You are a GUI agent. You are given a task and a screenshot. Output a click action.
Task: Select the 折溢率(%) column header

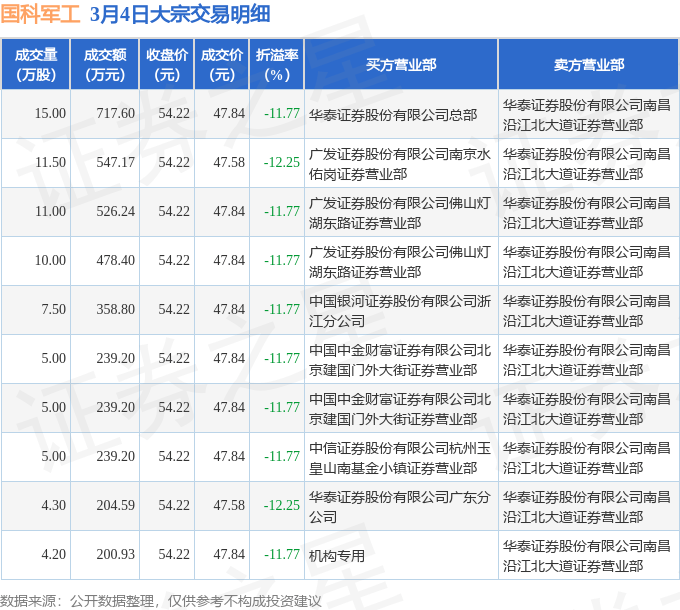[277, 65]
